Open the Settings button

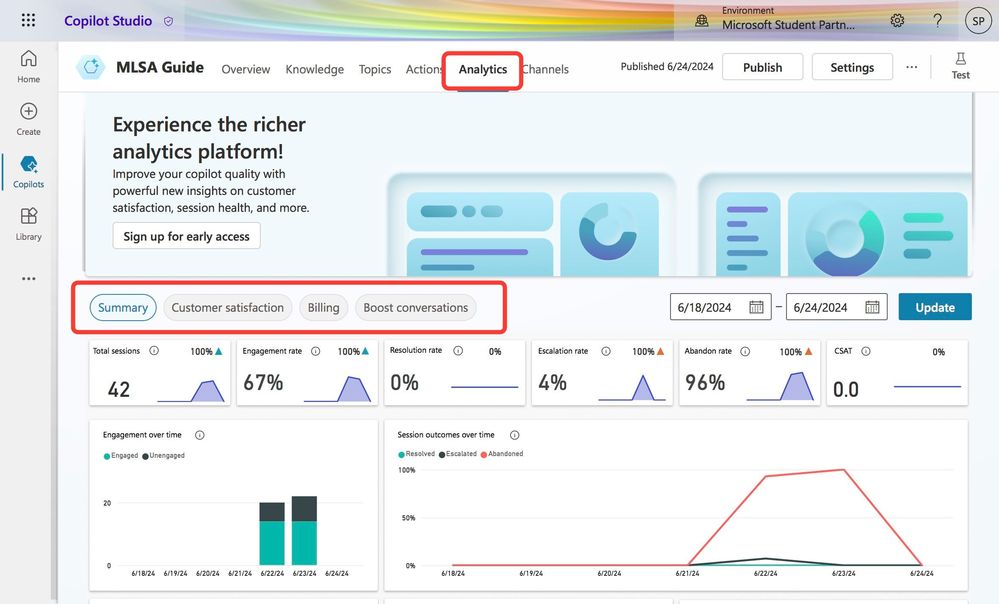852,67
